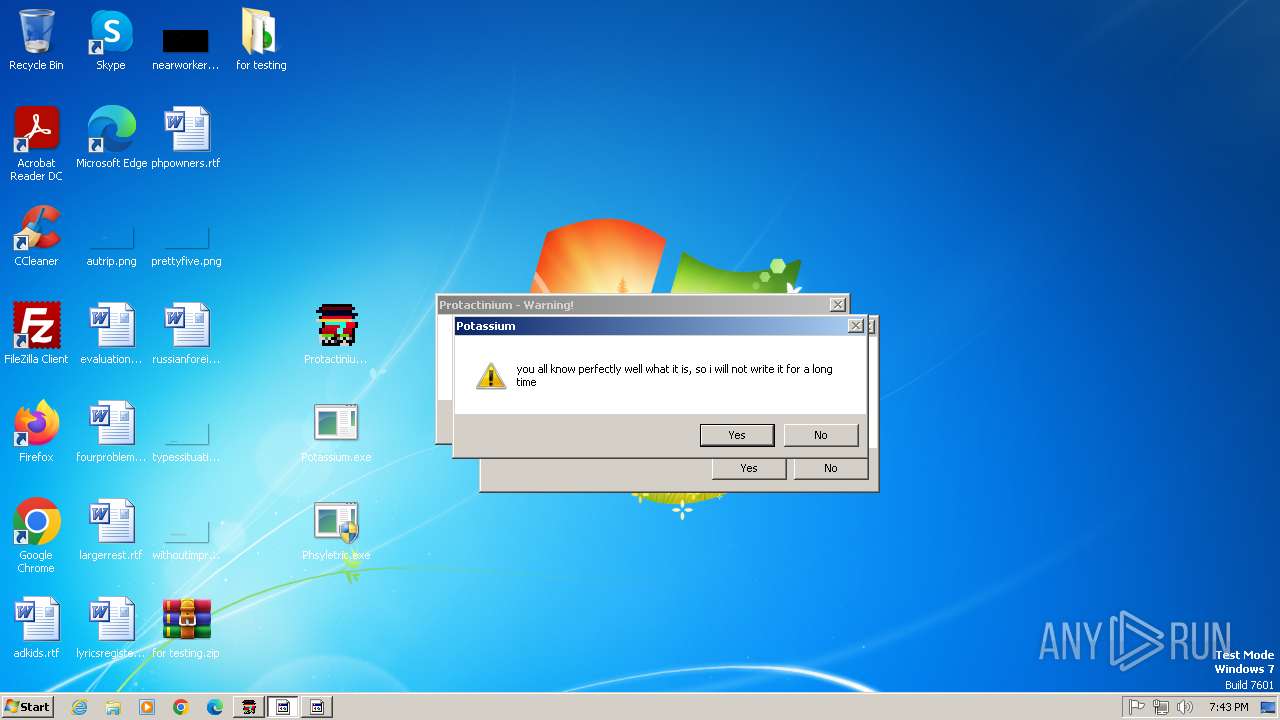Image resolution: width=1280 pixels, height=720 pixels.
Task: Click Yes in the Potassium dialog
Action: point(737,435)
